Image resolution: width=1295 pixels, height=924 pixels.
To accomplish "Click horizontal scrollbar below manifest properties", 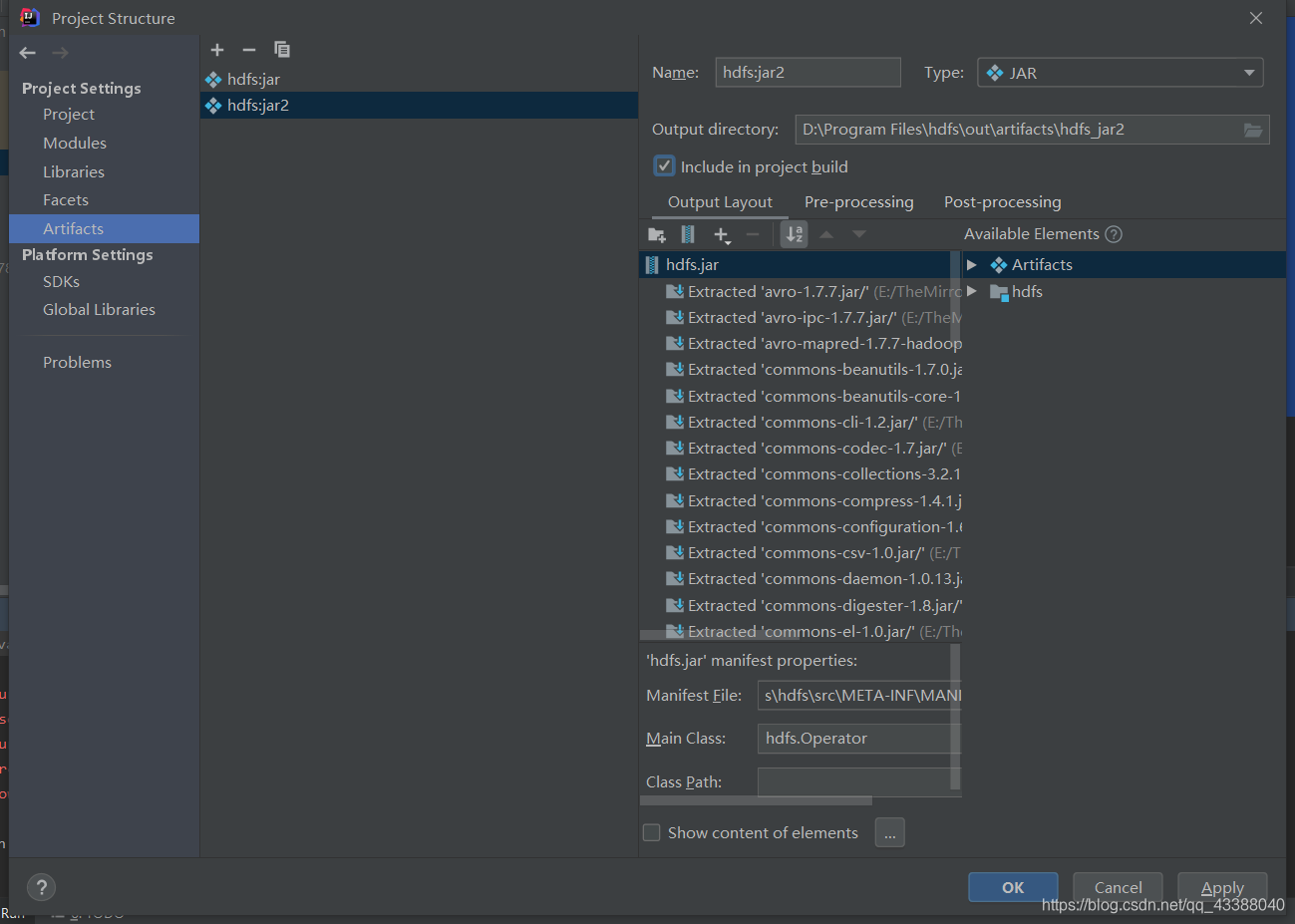I will point(756,800).
